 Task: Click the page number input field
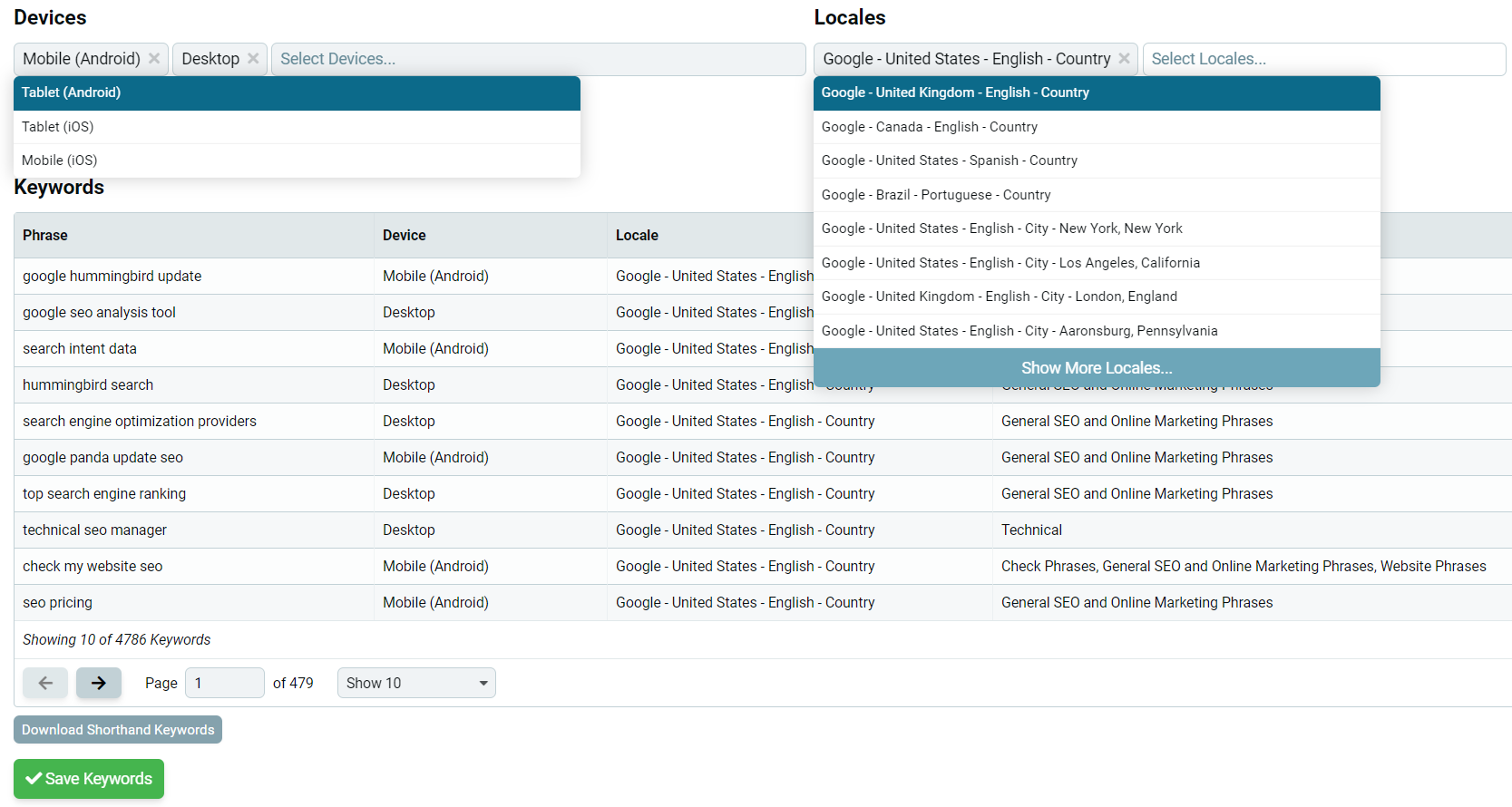[x=225, y=683]
